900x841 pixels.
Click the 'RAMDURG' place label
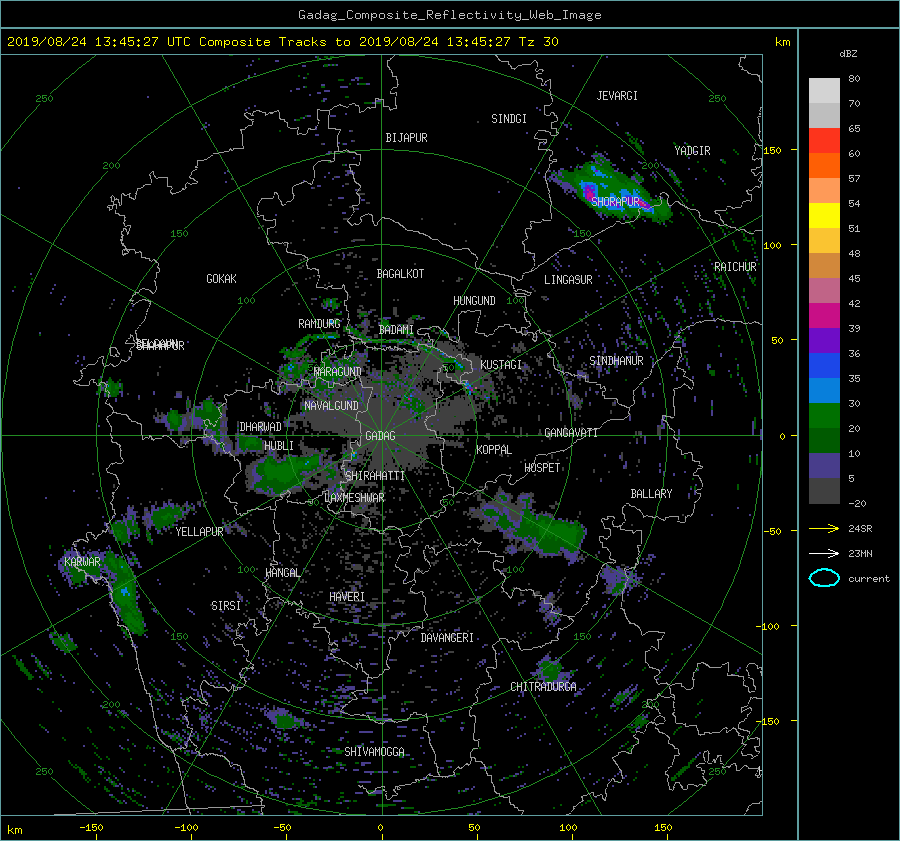click(x=319, y=324)
